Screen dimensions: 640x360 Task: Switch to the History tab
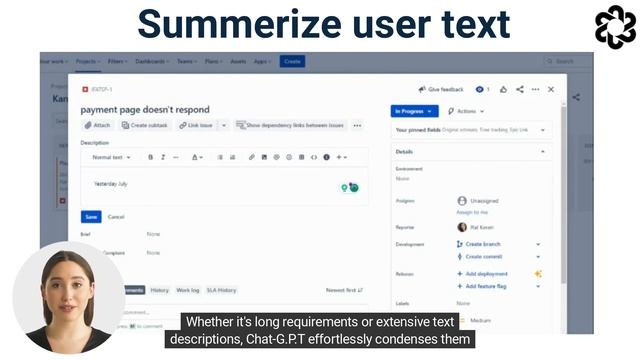pyautogui.click(x=160, y=290)
